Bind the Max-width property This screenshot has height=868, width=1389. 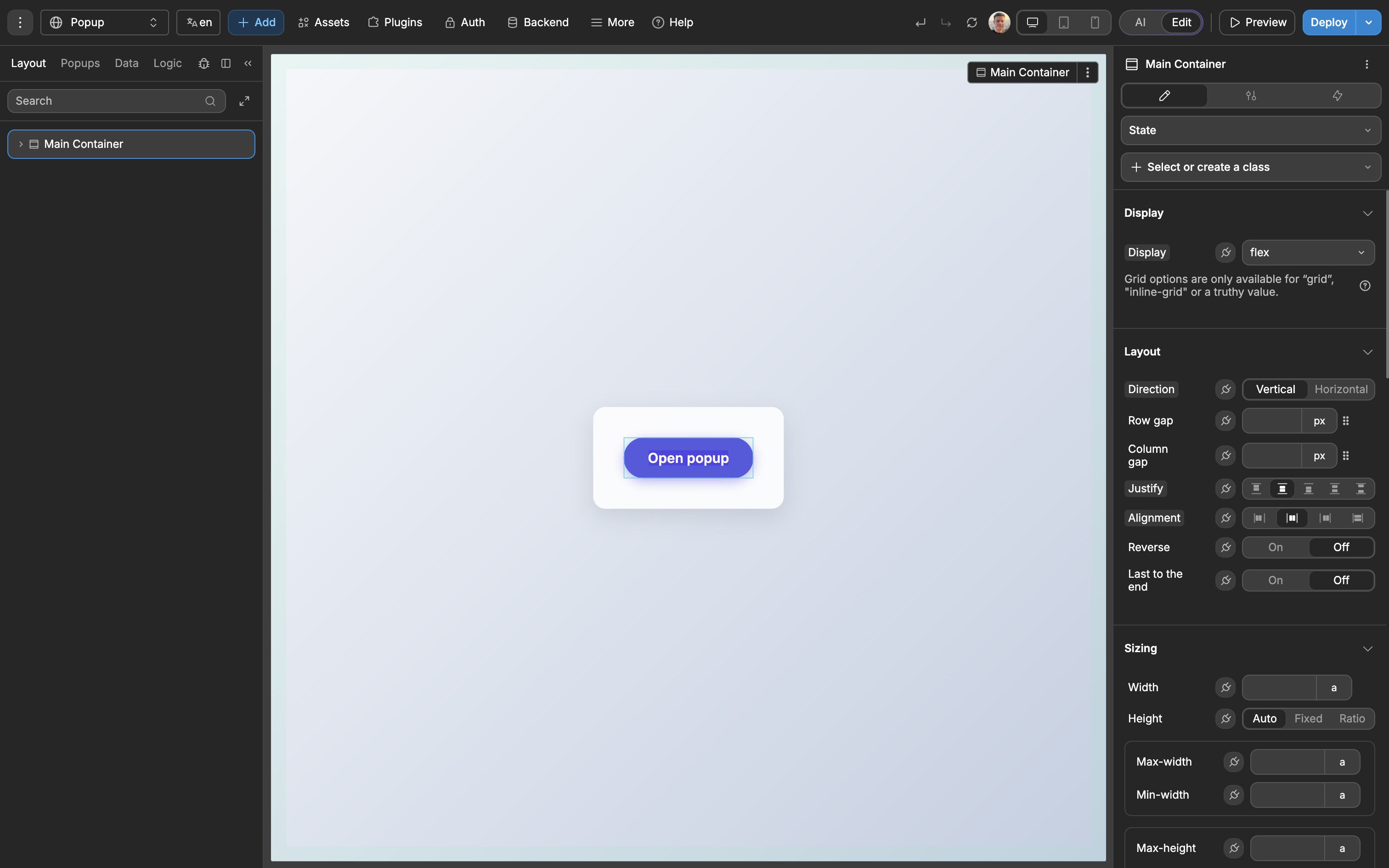tap(1234, 762)
